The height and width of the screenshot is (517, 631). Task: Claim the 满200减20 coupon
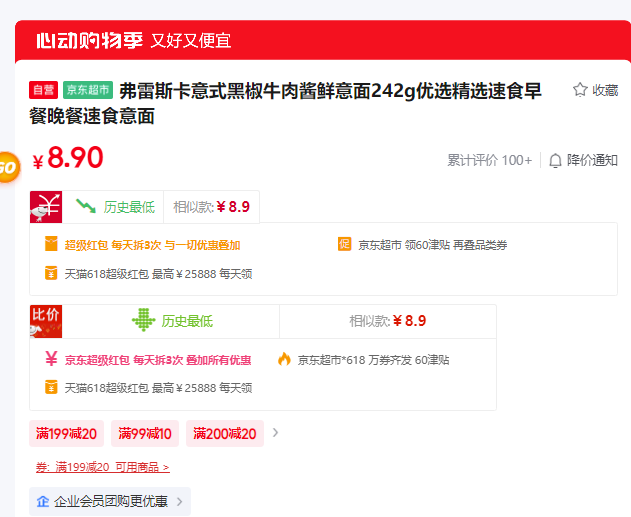(x=224, y=433)
